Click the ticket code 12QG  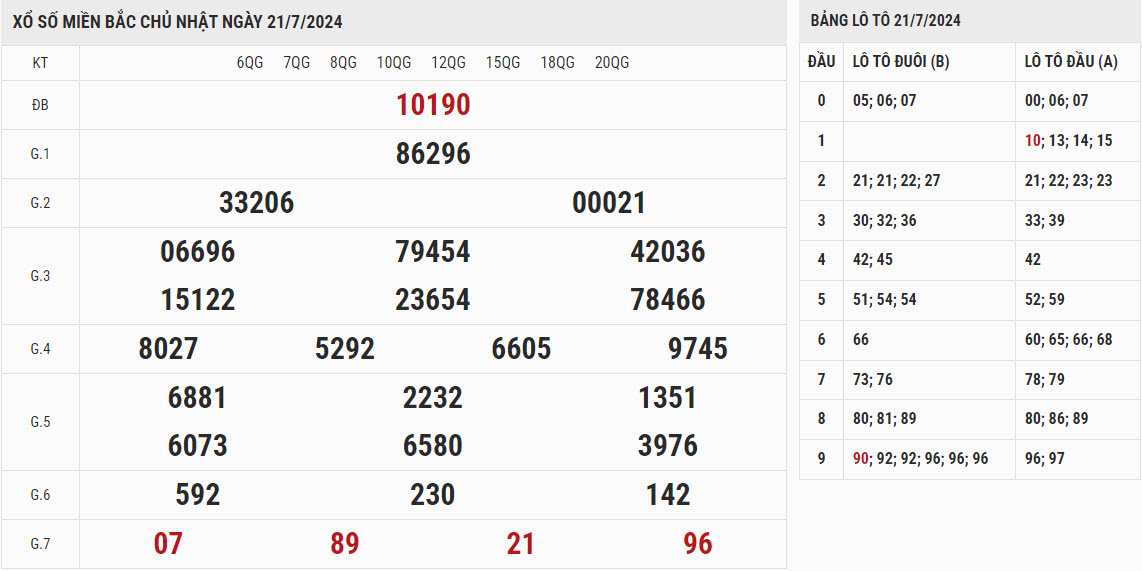click(448, 63)
